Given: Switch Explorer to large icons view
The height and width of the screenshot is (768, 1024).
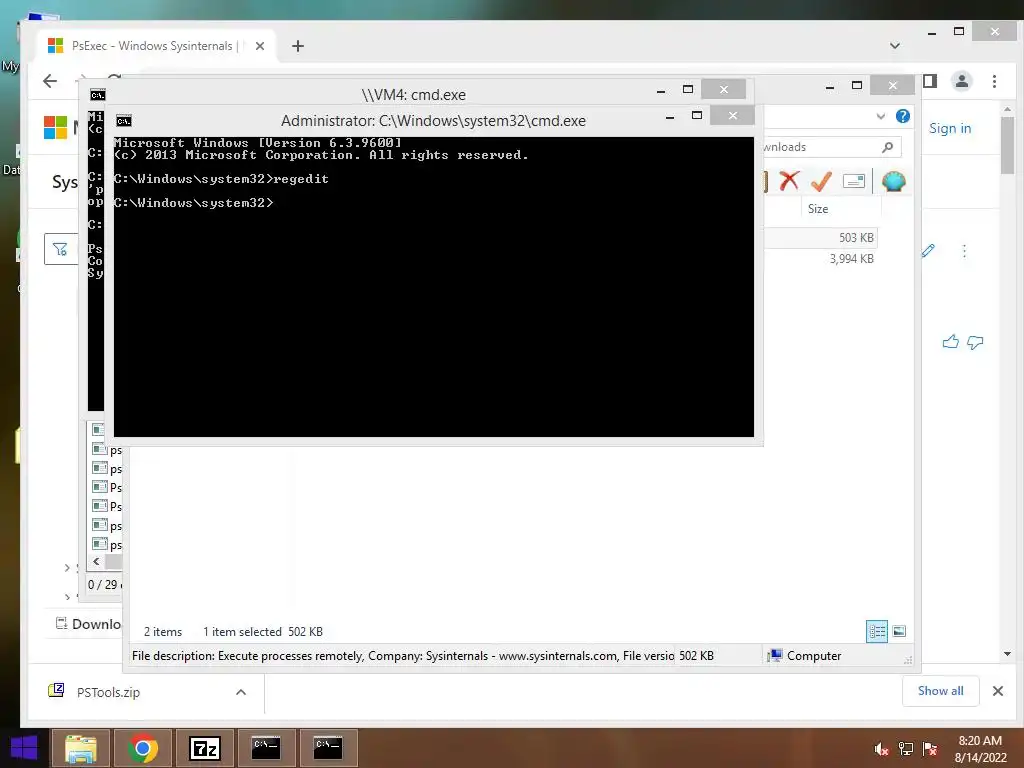Looking at the screenshot, I should pyautogui.click(x=899, y=631).
